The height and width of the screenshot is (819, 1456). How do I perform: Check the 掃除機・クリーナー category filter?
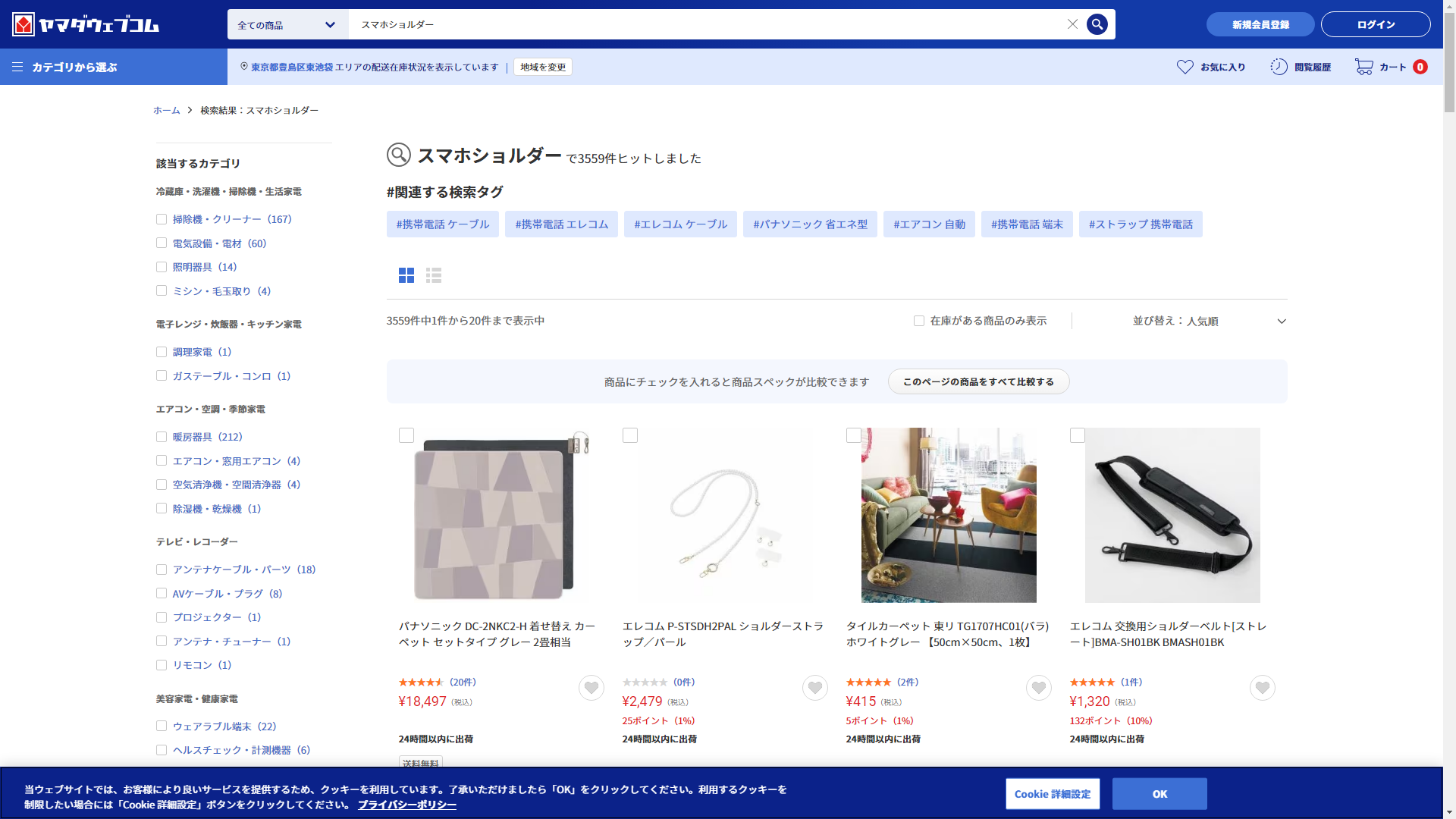(x=162, y=219)
